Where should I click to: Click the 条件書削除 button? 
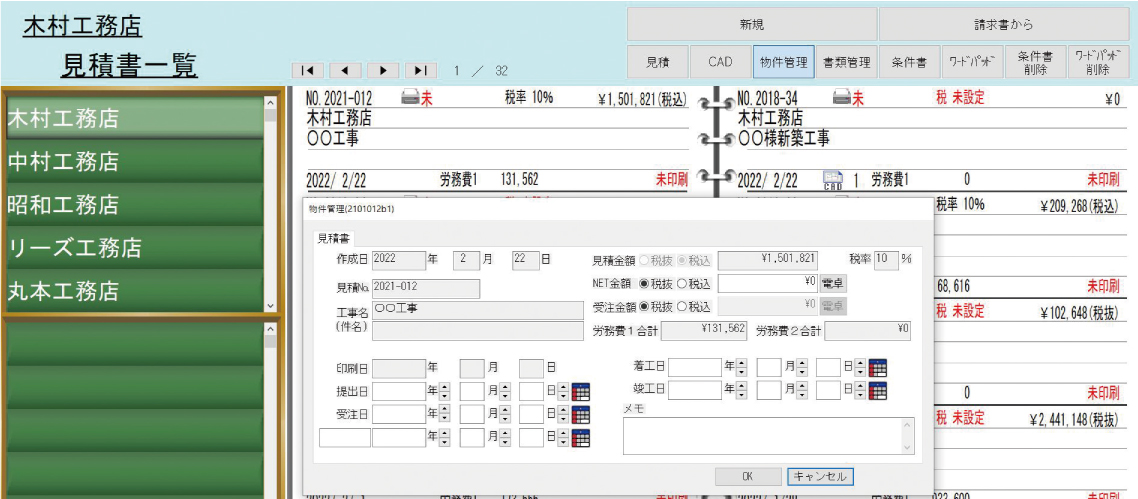[1035, 62]
